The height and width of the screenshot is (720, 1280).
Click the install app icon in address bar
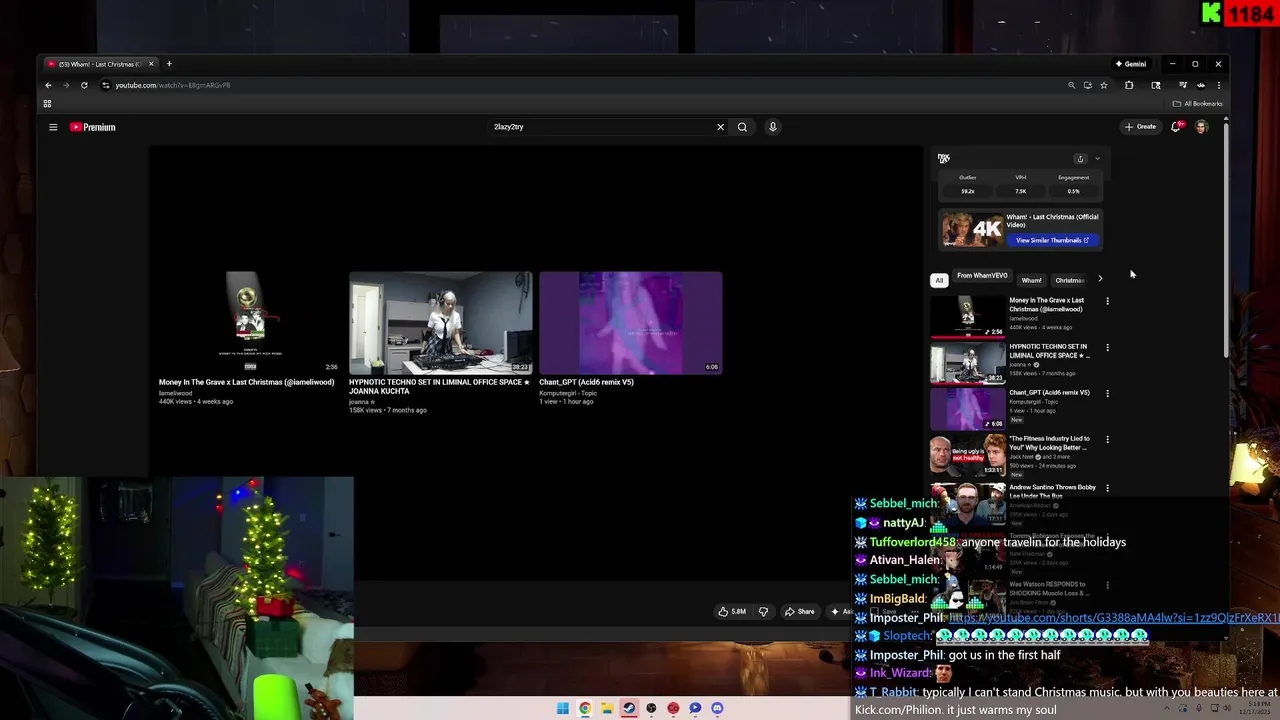tap(1087, 85)
